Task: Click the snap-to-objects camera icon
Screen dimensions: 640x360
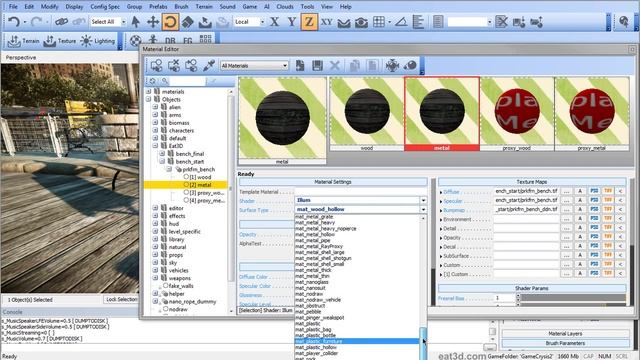Action: [x=361, y=22]
